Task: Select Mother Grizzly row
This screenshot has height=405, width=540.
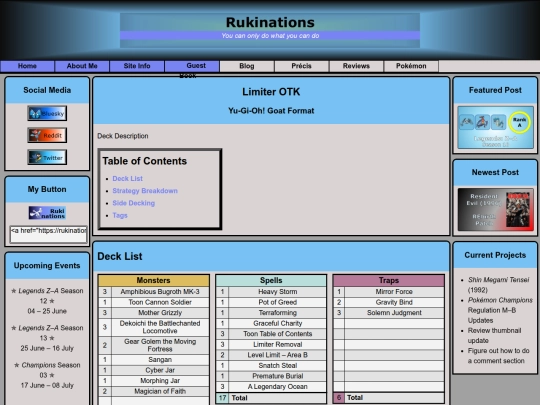Action: point(154,313)
